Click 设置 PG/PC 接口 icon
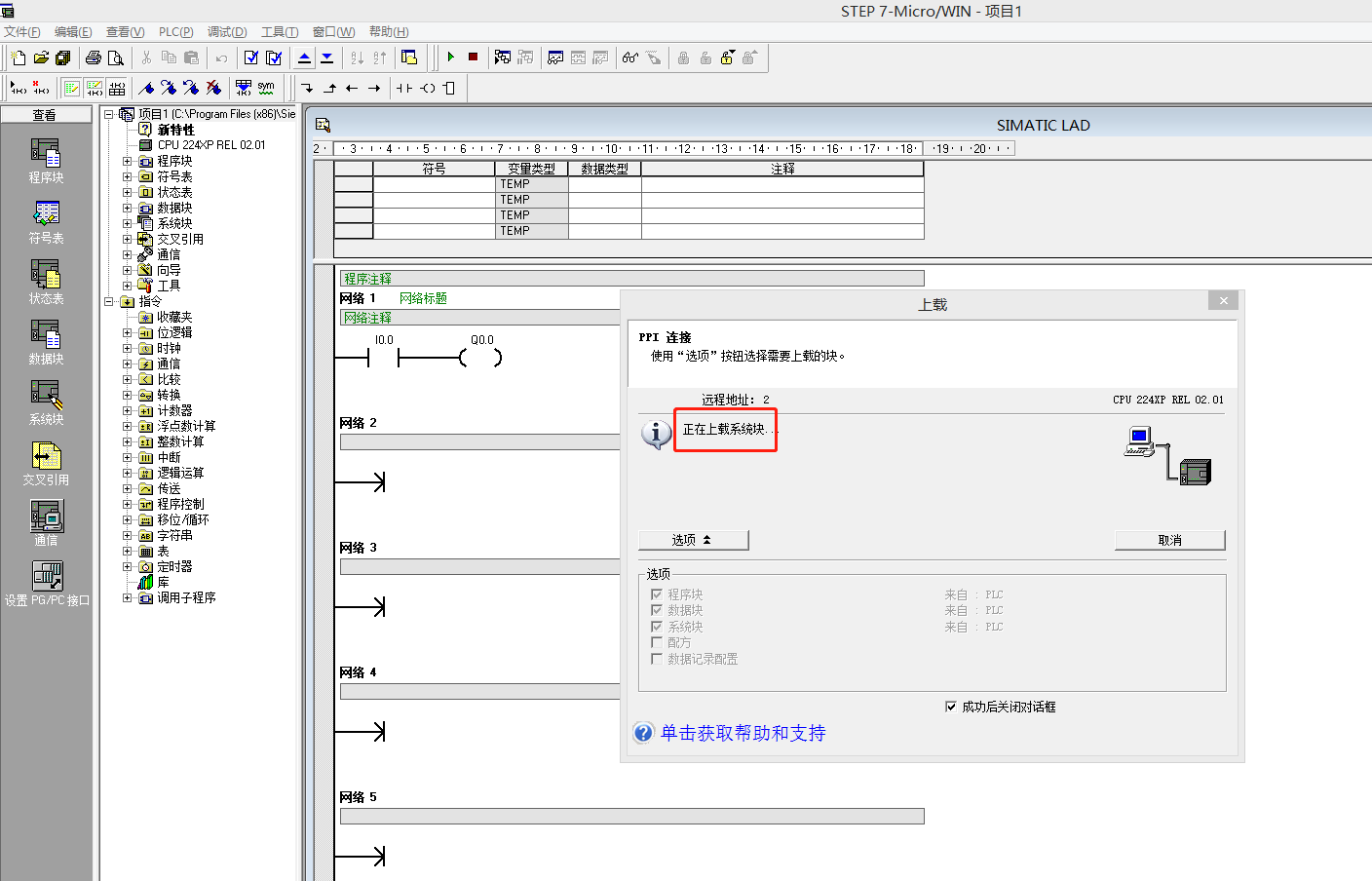The image size is (1372, 881). [x=46, y=583]
